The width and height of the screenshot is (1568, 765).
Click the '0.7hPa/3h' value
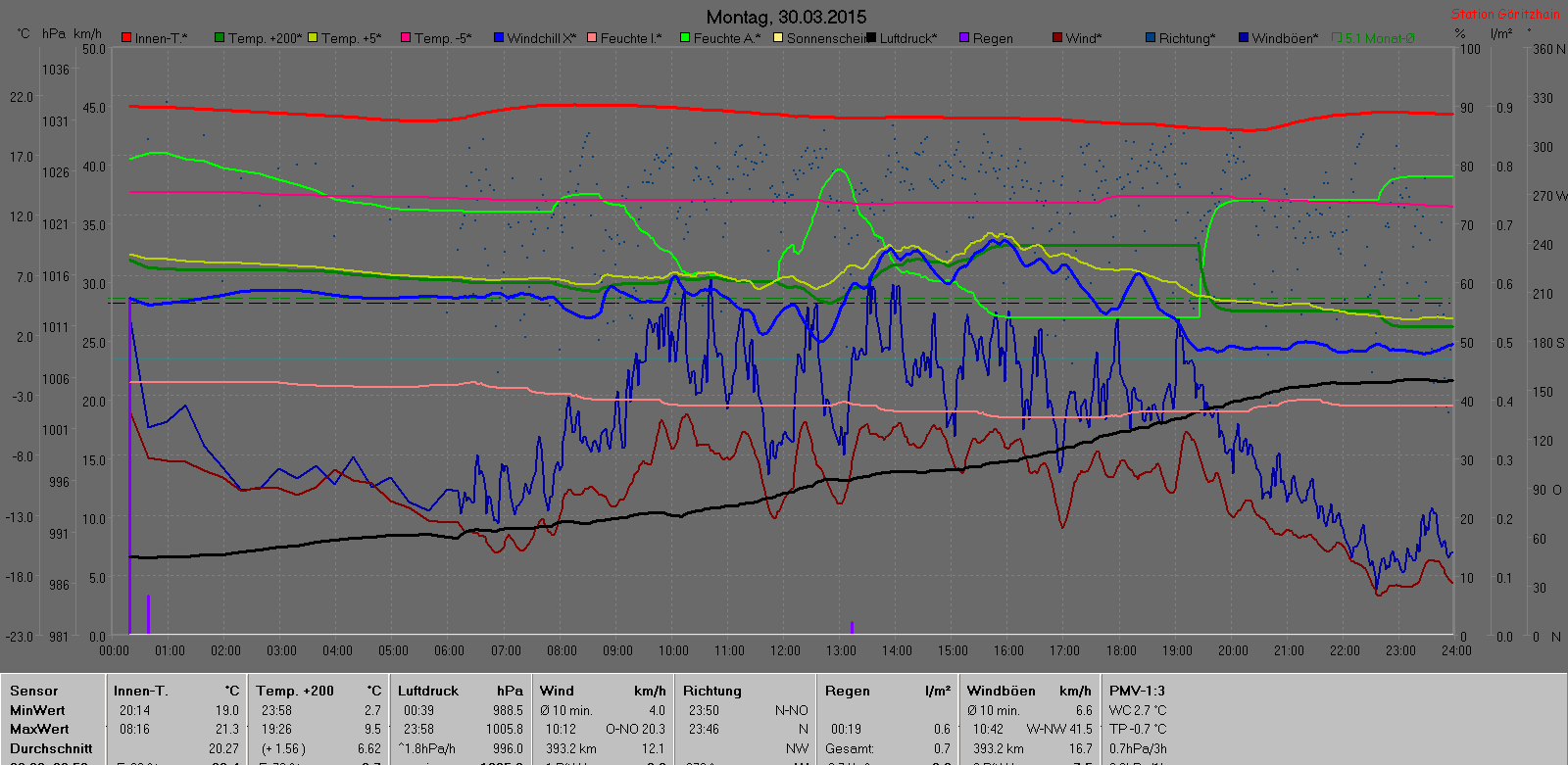pos(1138,748)
